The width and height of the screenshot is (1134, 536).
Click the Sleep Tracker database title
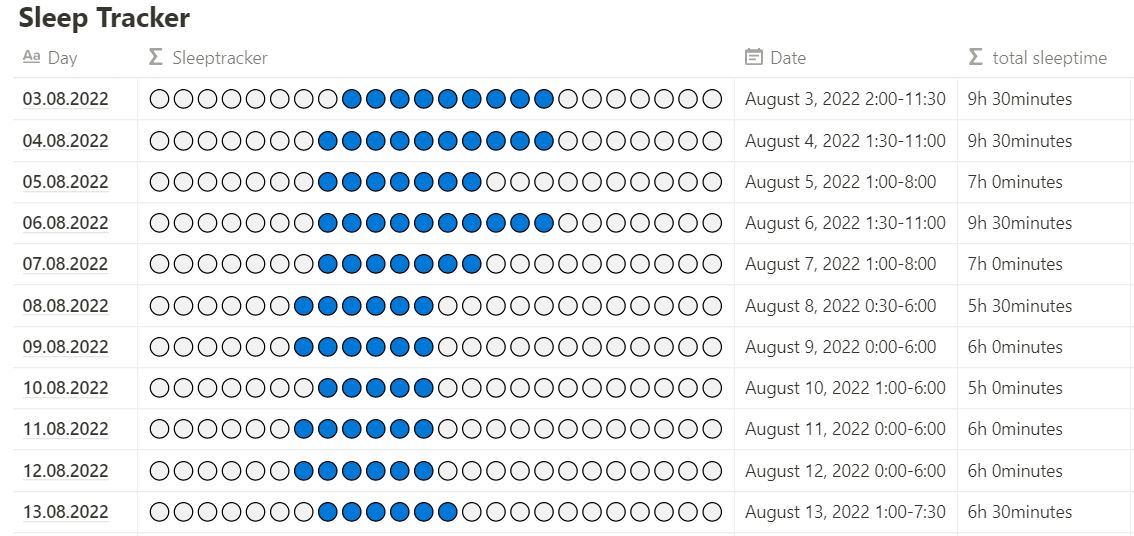coord(104,17)
